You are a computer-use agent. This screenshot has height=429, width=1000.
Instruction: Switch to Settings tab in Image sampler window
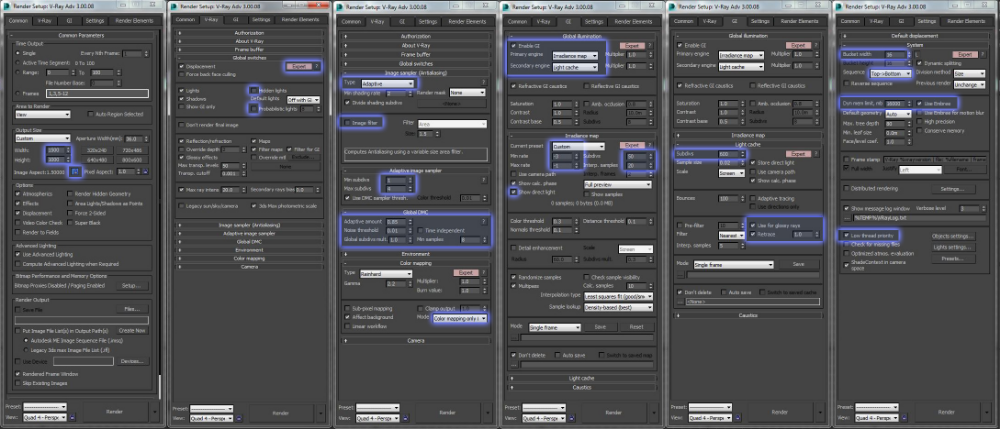click(427, 21)
